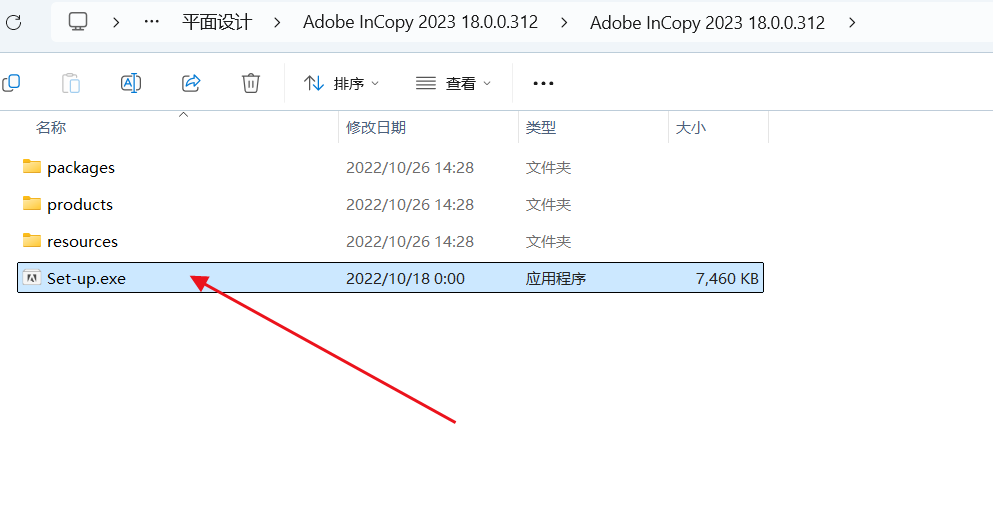Click the Set-up.exe Adobe installer icon

pyautogui.click(x=32, y=277)
